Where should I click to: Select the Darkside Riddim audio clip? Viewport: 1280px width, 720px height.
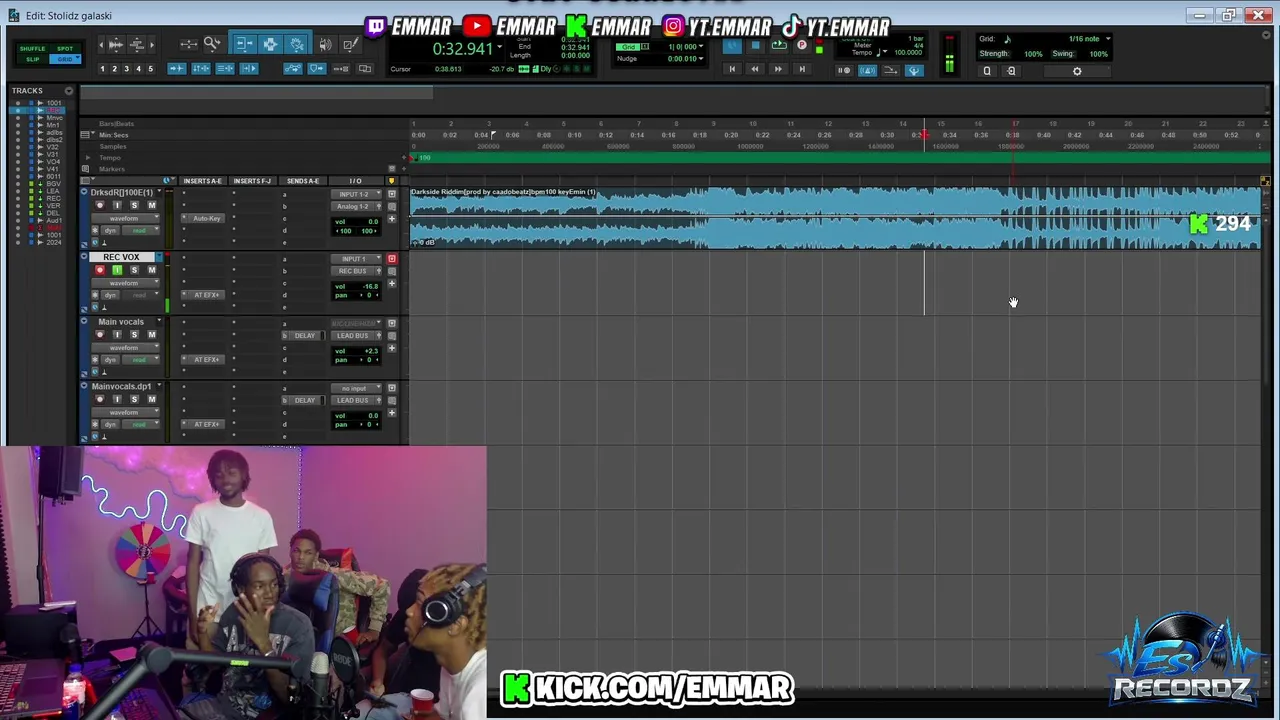(836, 217)
